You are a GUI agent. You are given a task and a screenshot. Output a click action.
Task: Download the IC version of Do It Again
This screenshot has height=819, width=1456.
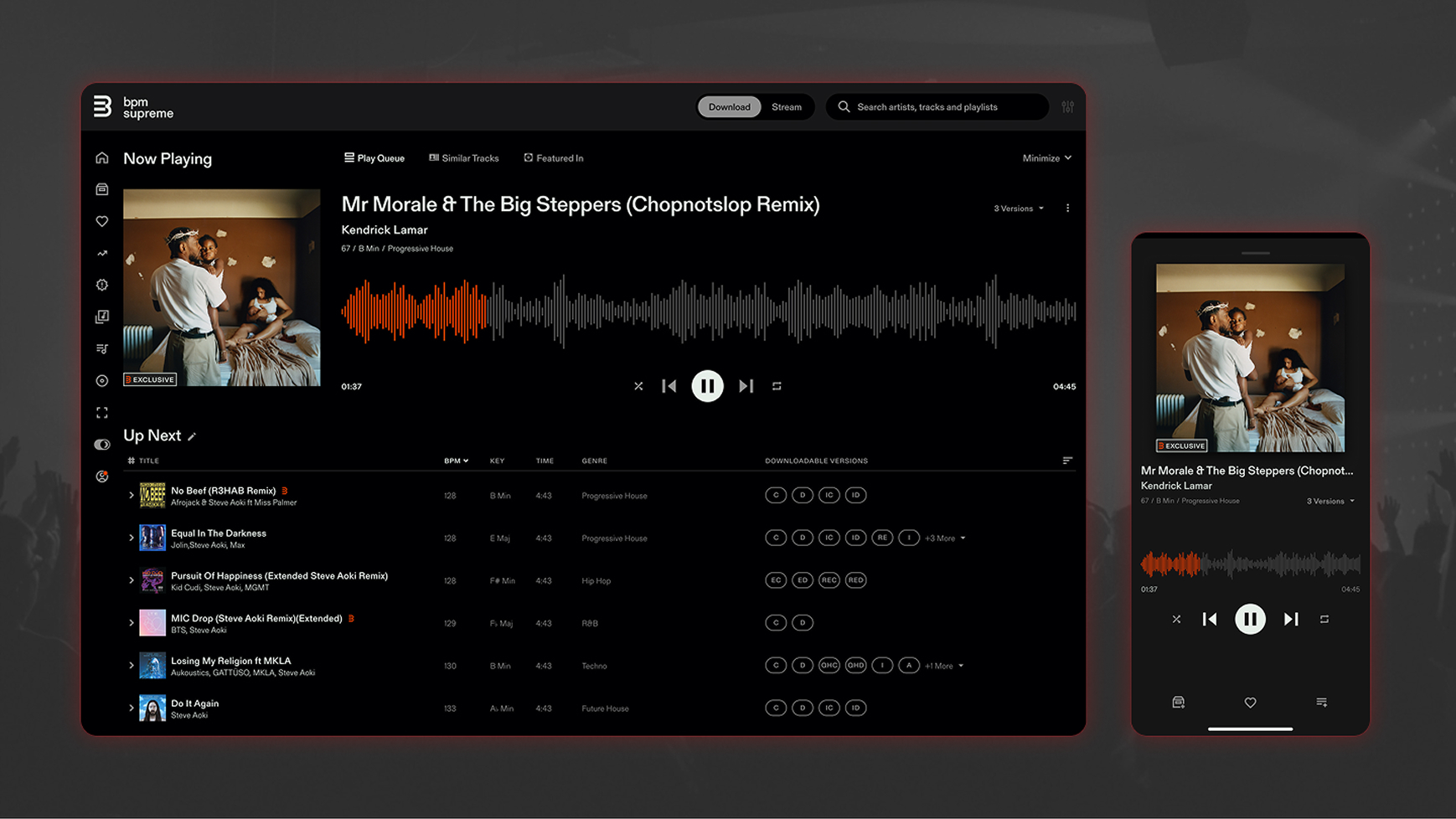[x=829, y=708]
